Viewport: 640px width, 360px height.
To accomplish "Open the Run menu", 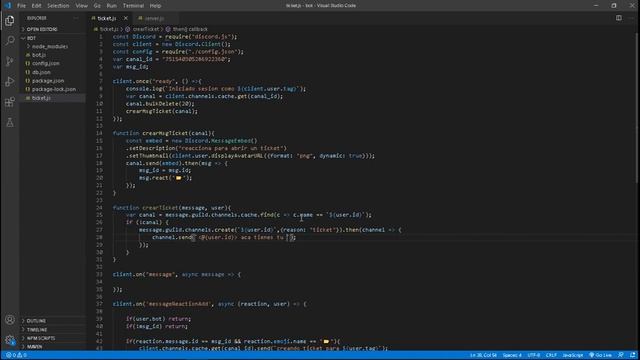I will coord(111,6).
